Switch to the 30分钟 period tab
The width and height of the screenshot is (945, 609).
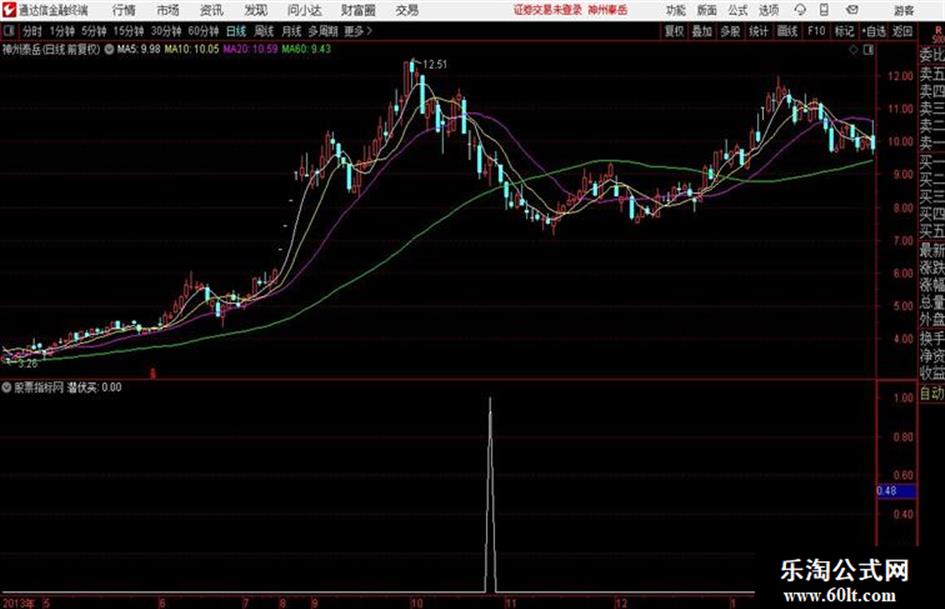(x=166, y=31)
